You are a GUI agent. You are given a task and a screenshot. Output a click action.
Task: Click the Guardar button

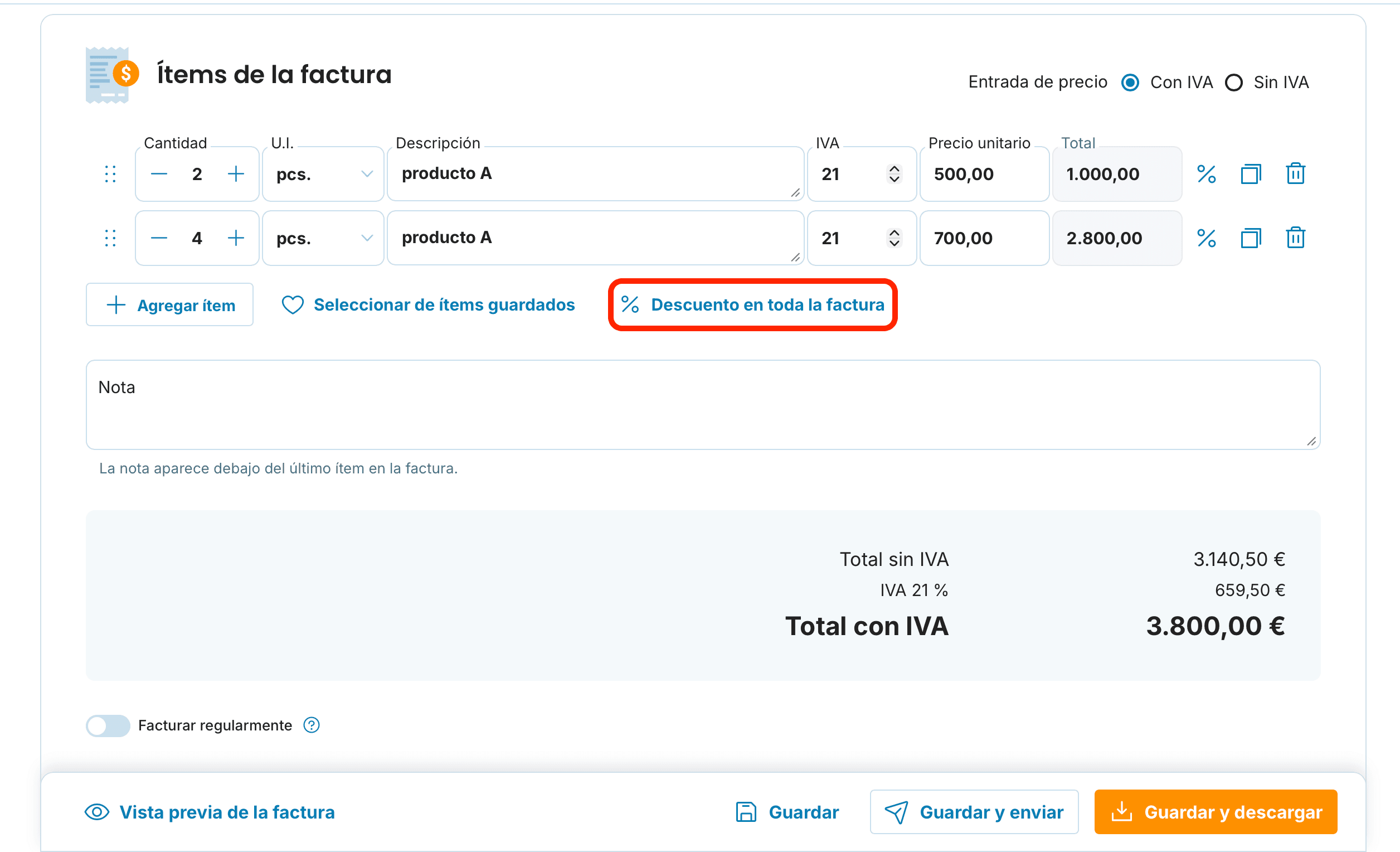click(x=787, y=812)
